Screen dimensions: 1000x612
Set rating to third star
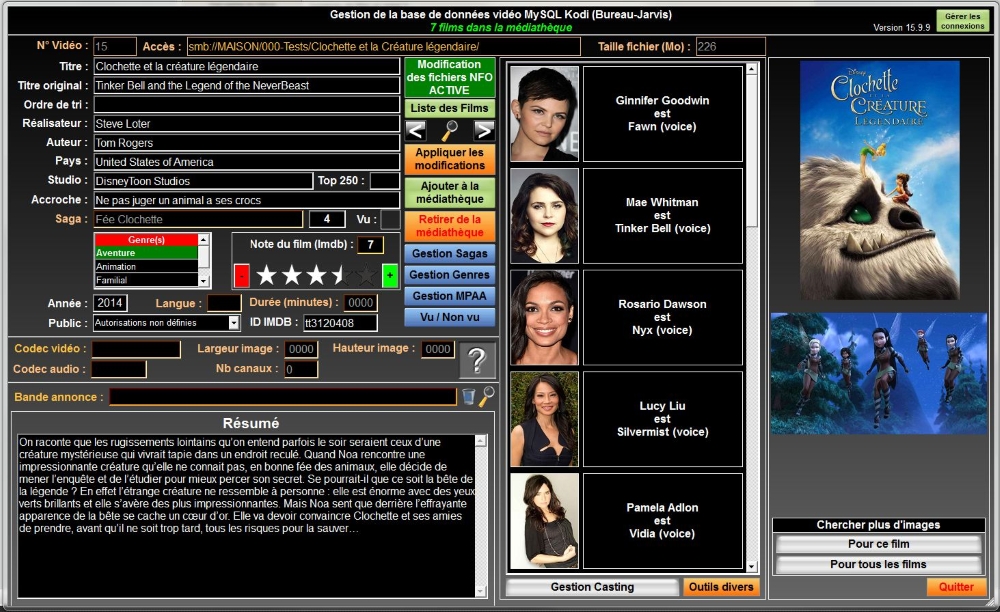click(316, 276)
